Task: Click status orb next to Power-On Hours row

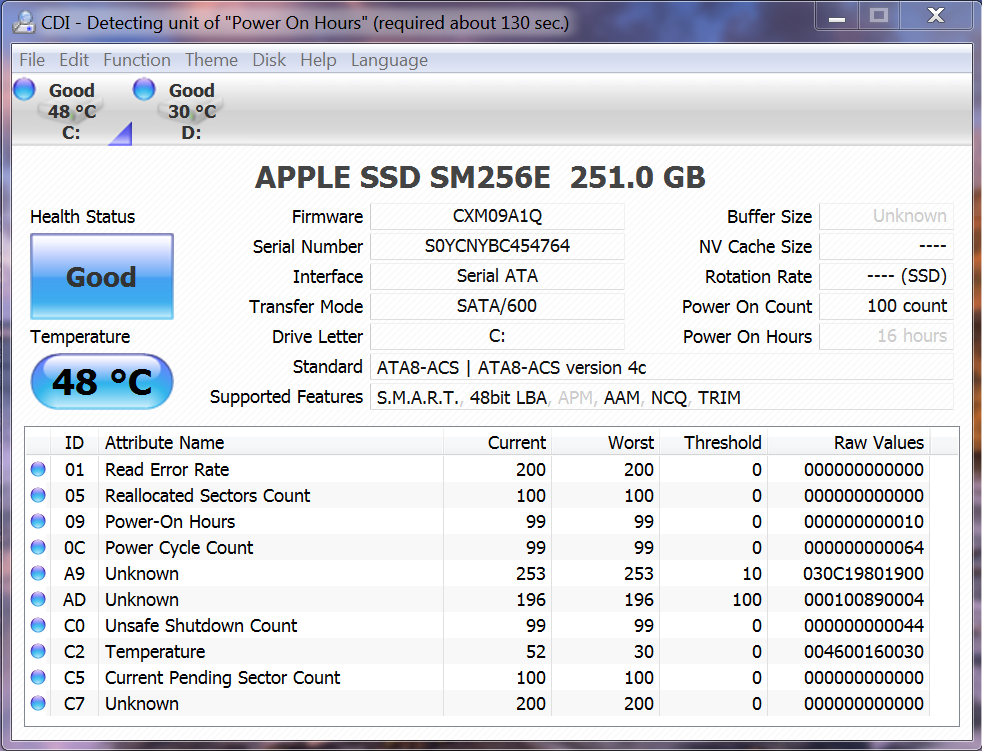Action: pos(39,521)
